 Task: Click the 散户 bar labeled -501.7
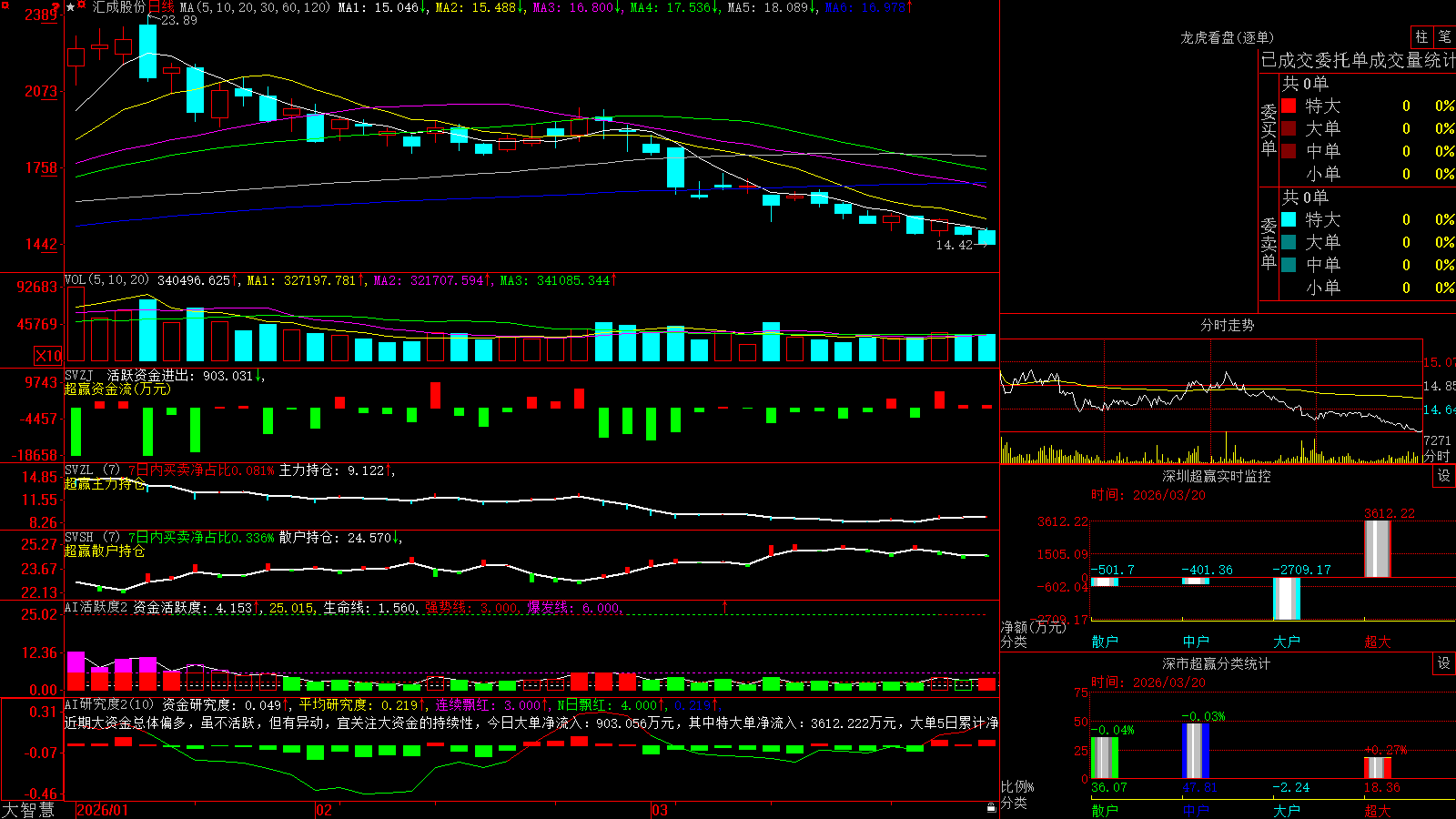pyautogui.click(x=1104, y=581)
